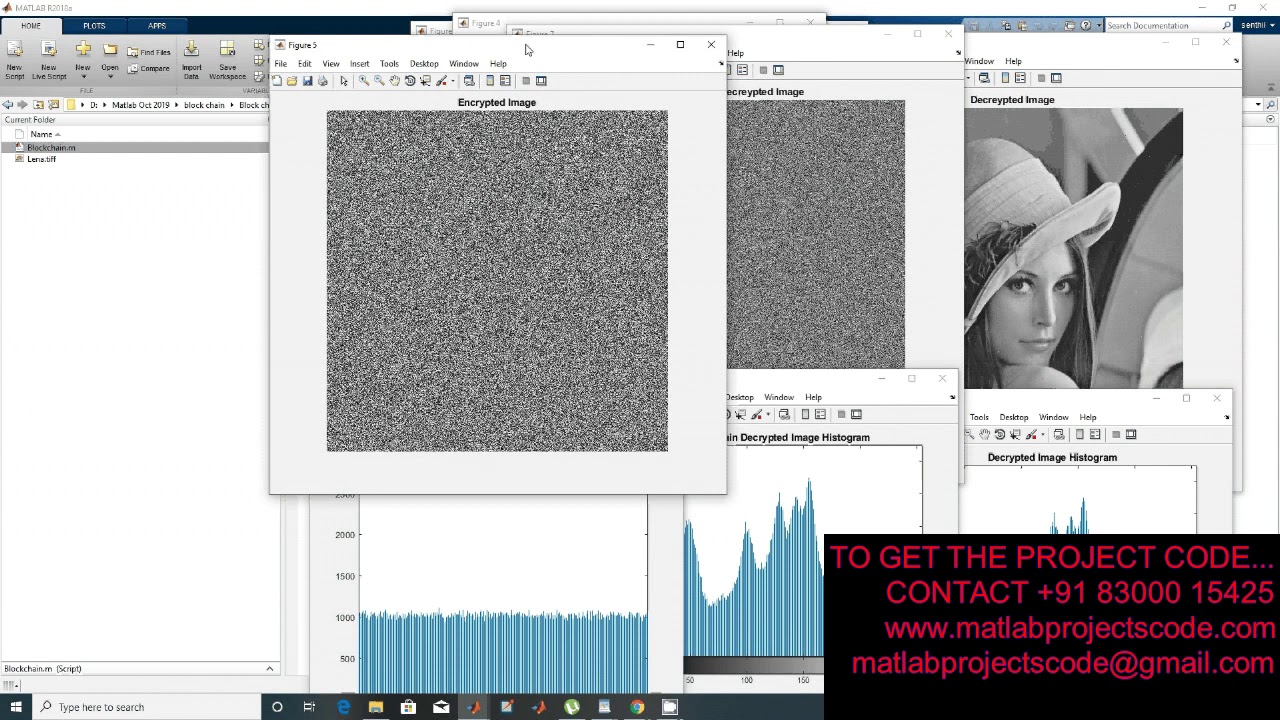Viewport: 1280px width, 720px height.
Task: Click Show Plot Tools in Decrypted Image Histogram figure
Action: (1131, 434)
